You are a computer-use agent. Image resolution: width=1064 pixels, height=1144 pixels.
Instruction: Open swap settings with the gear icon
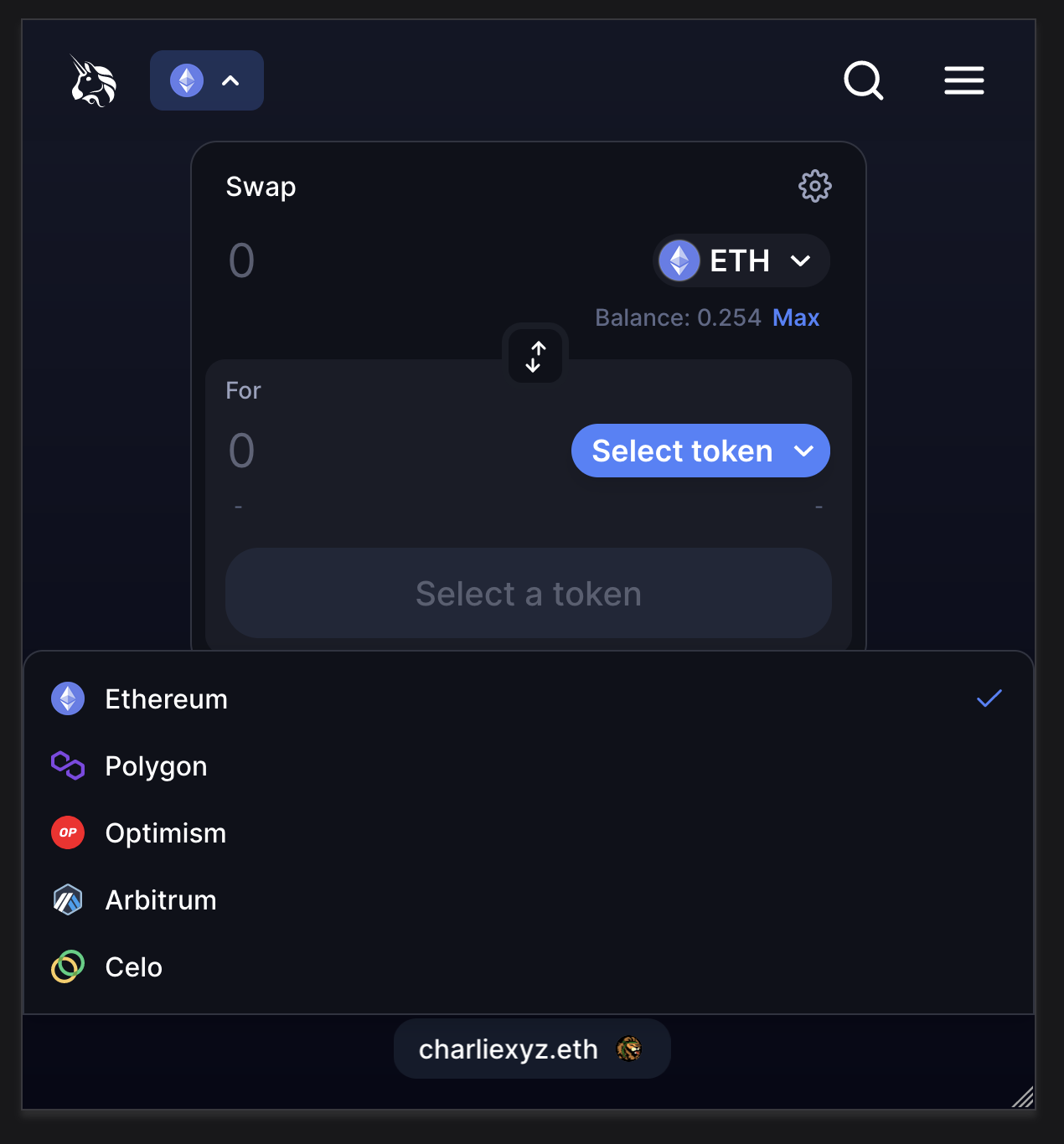814,186
